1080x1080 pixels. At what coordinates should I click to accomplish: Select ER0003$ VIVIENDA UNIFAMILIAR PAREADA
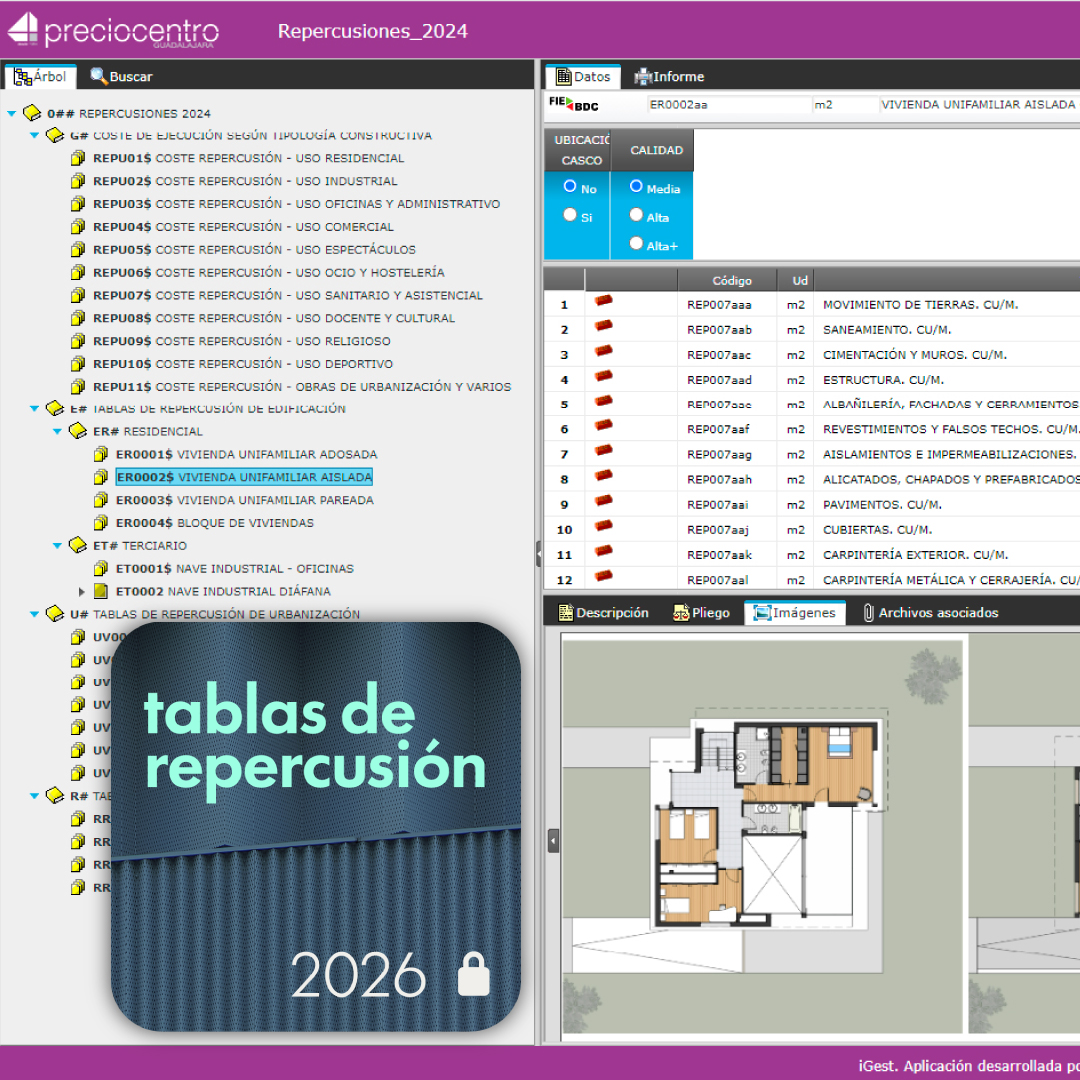245,500
